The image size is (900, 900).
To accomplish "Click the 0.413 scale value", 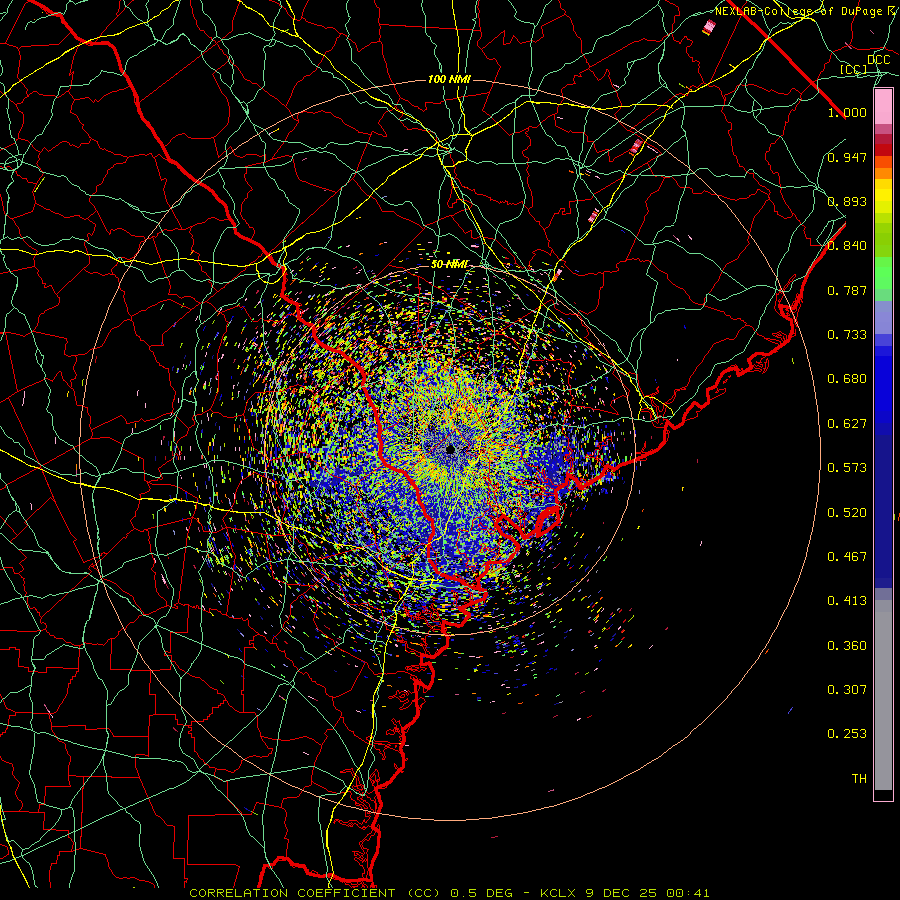I will pyautogui.click(x=847, y=601).
